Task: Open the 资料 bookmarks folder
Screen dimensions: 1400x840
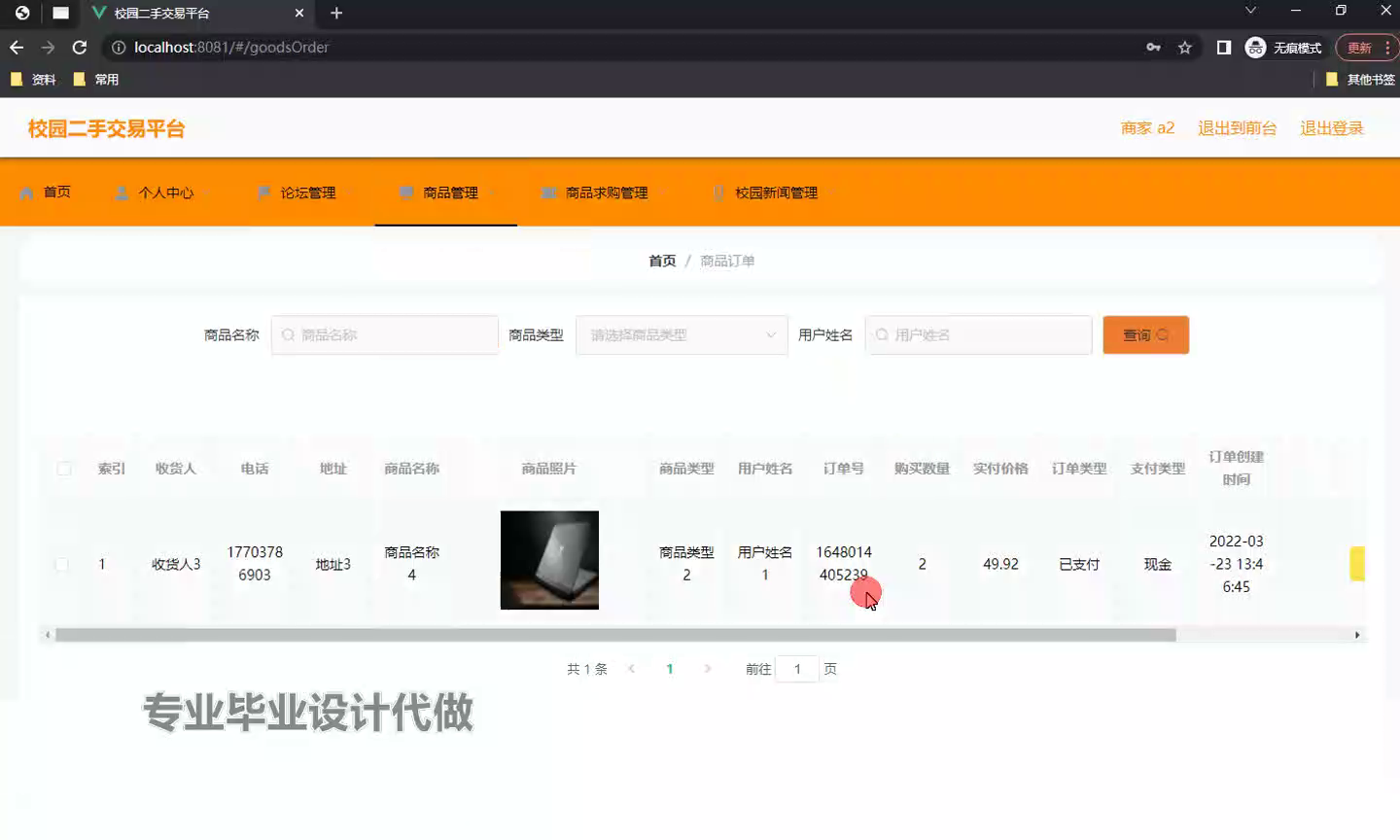Action: tap(33, 80)
